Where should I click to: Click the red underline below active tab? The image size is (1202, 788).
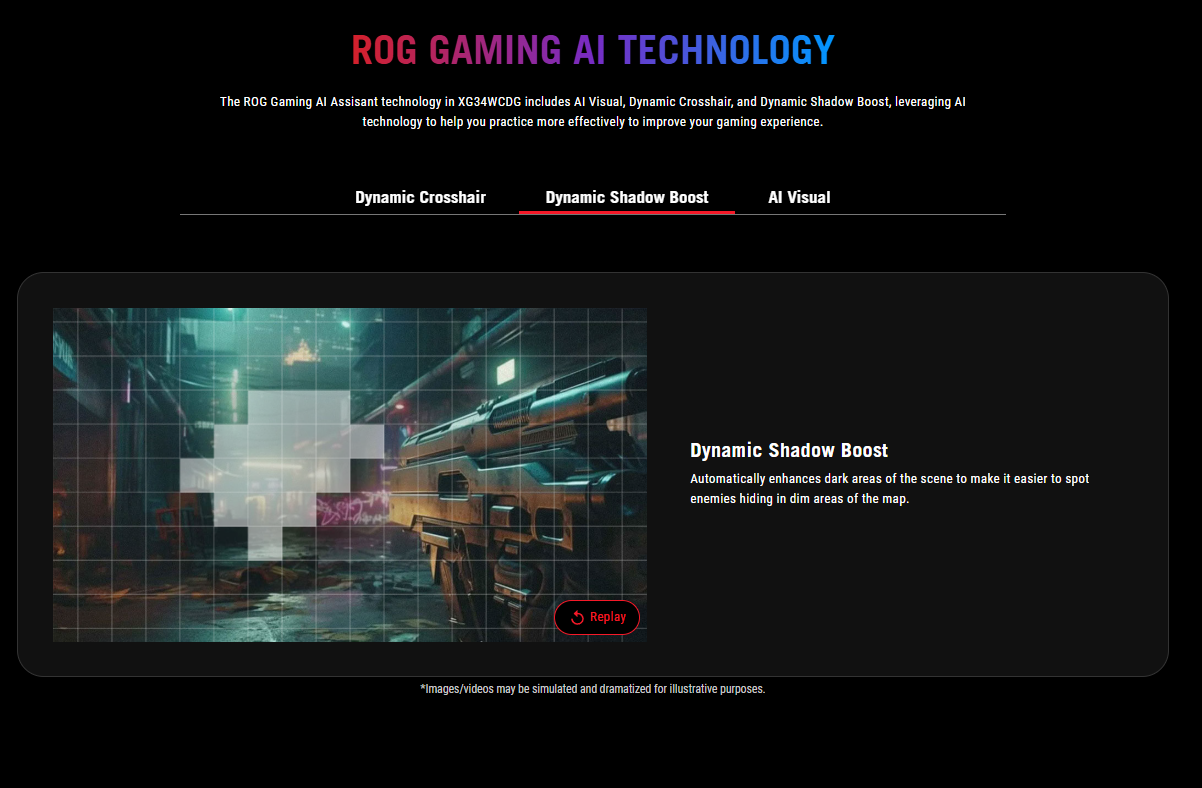(x=626, y=212)
